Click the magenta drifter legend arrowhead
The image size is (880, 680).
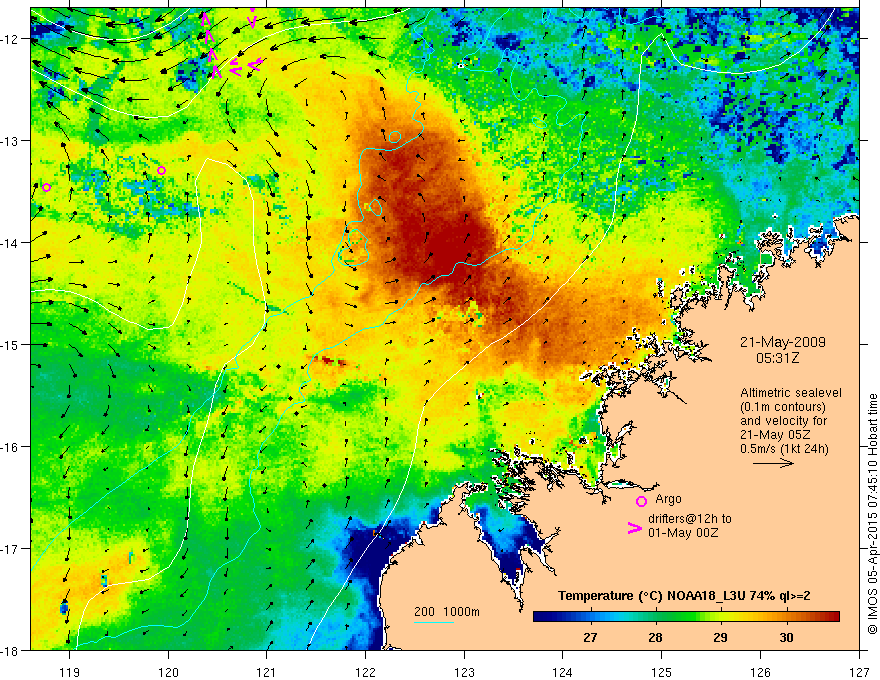[635, 528]
